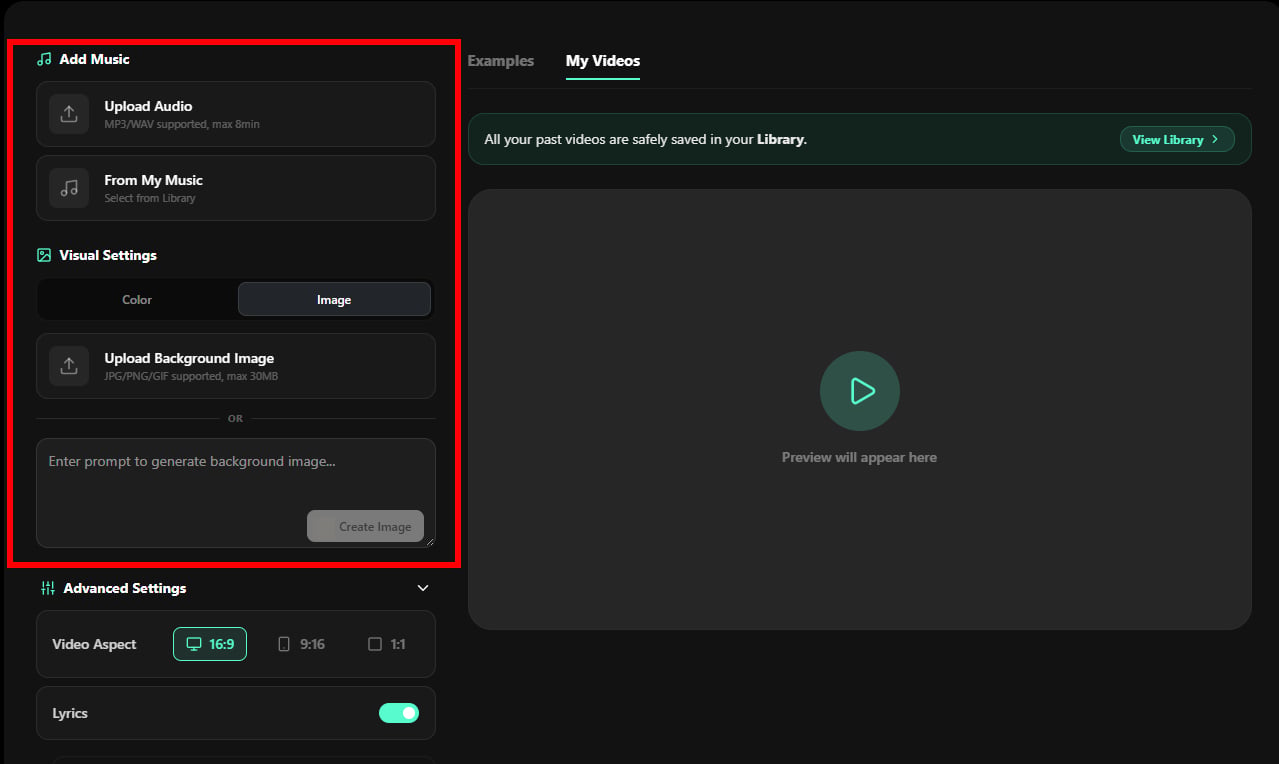Choose 16:9 video aspect ratio
The image size is (1279, 764).
pos(210,644)
